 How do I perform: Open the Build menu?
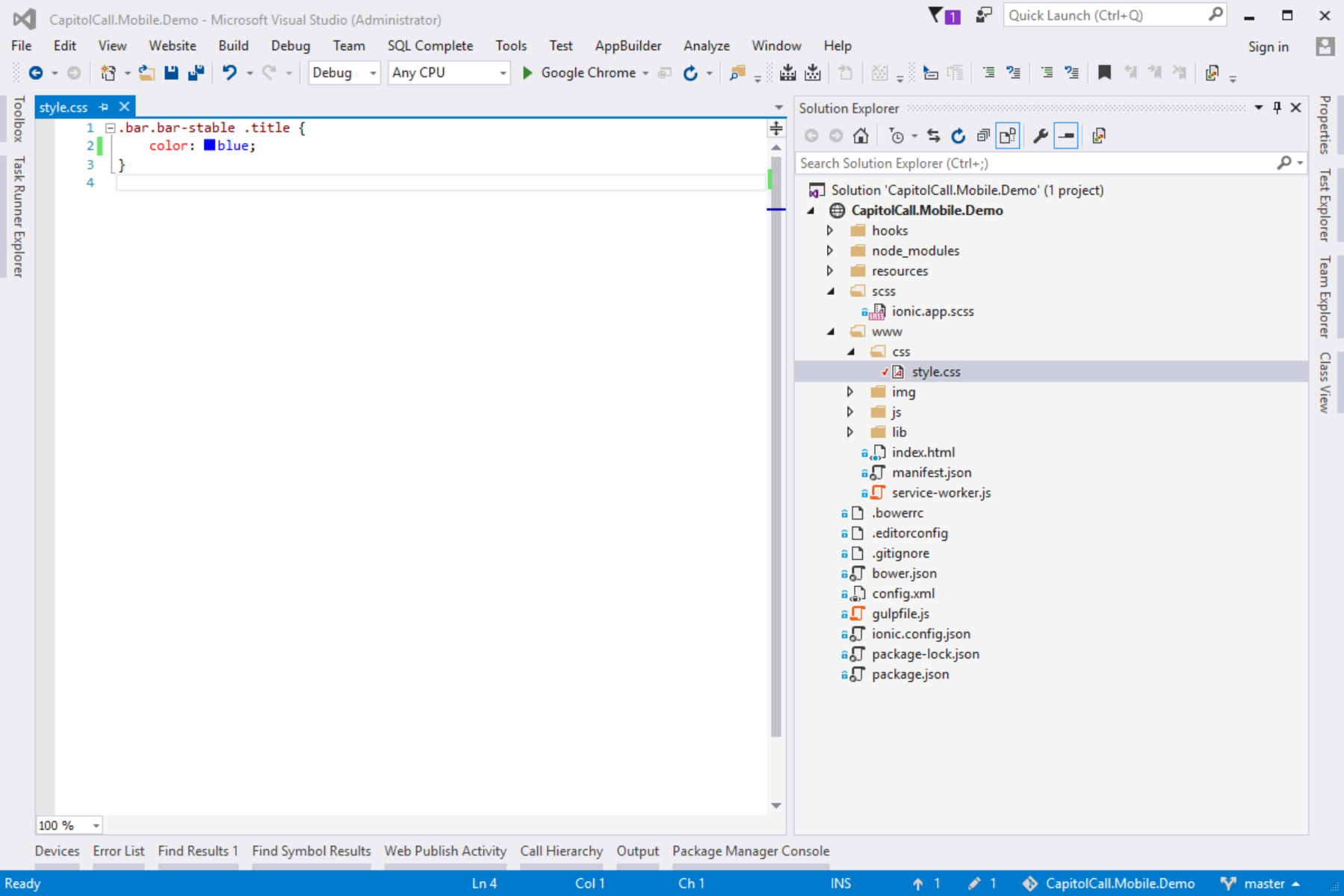pyautogui.click(x=233, y=46)
